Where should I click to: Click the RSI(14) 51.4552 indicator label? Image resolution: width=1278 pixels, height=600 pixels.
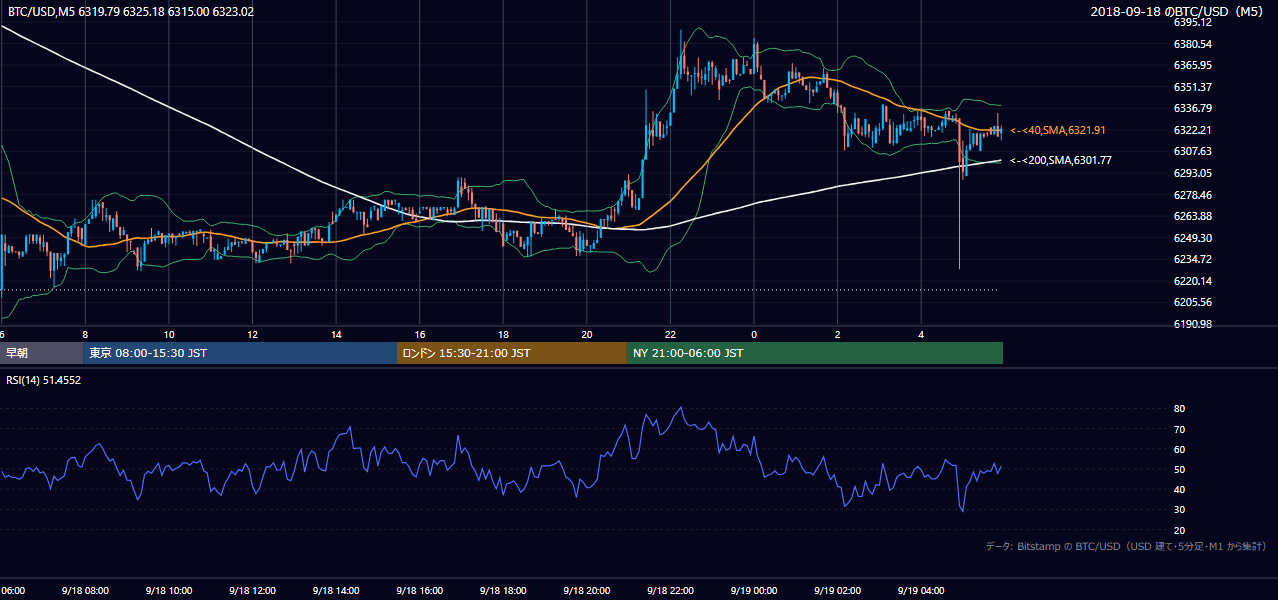[44, 380]
